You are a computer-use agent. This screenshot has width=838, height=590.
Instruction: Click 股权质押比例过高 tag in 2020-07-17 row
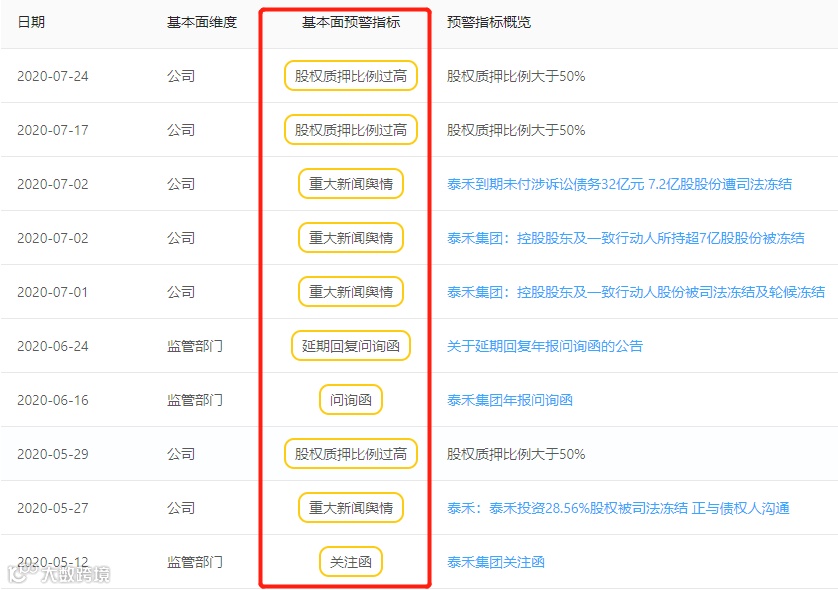351,130
